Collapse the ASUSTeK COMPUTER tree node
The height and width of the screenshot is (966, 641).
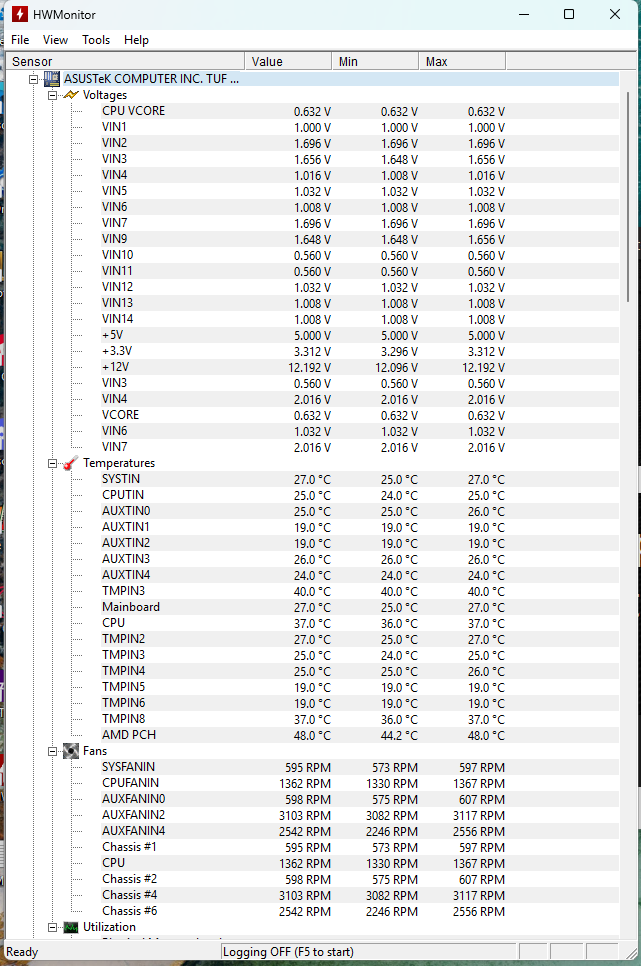(33, 79)
